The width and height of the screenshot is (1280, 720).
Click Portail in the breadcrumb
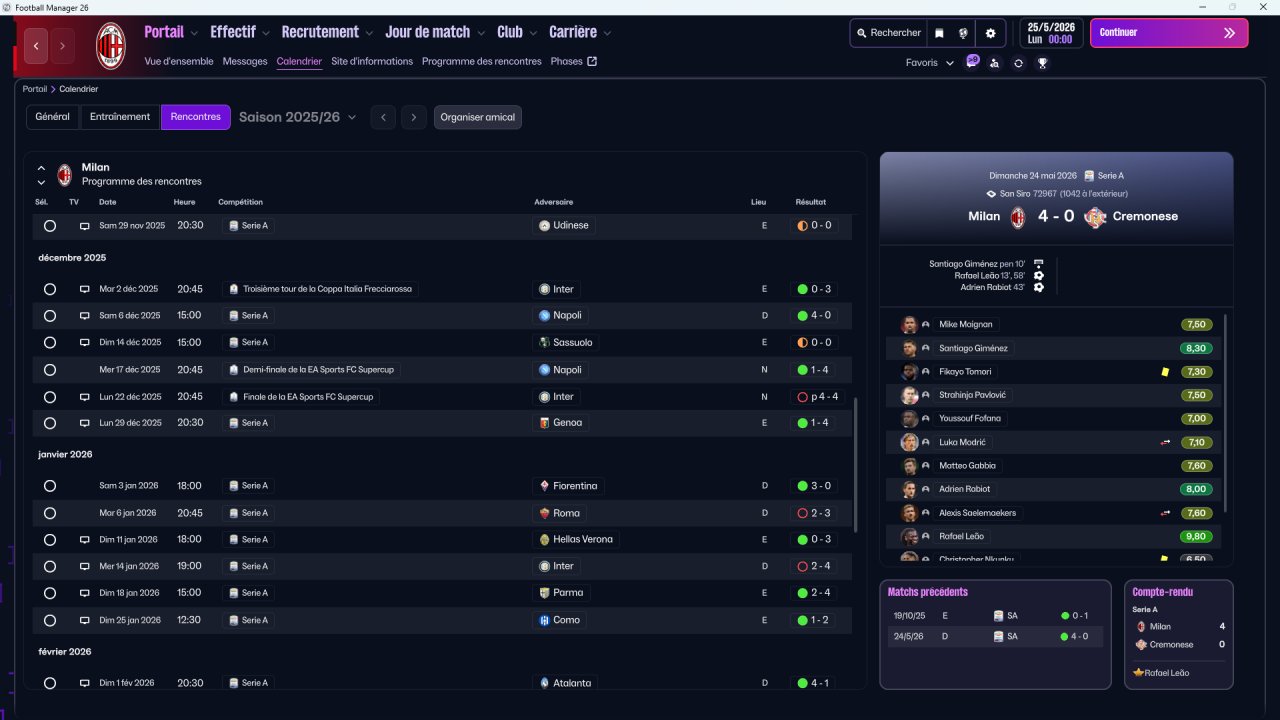coord(35,89)
